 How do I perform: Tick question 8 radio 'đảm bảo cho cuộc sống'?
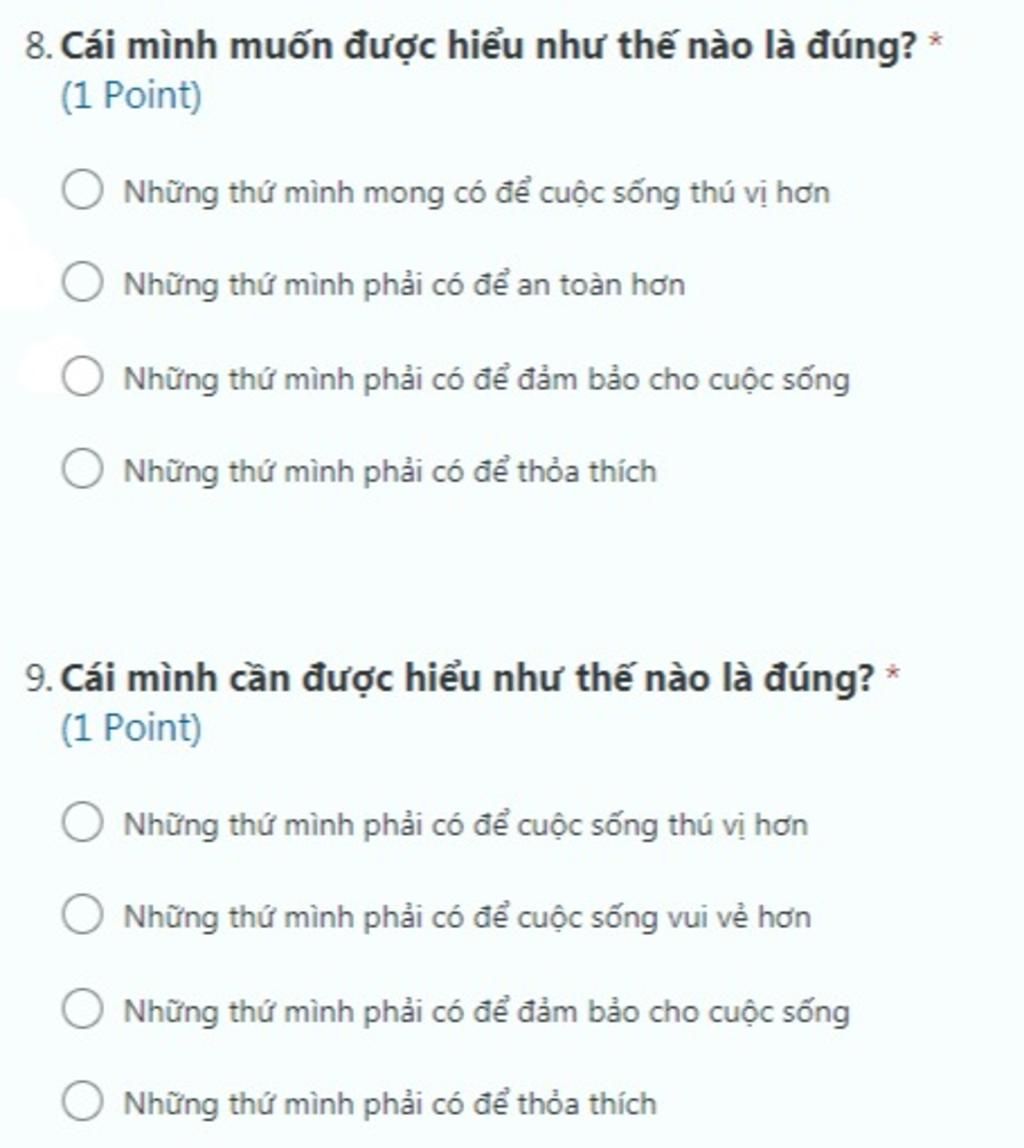pyautogui.click(x=82, y=377)
